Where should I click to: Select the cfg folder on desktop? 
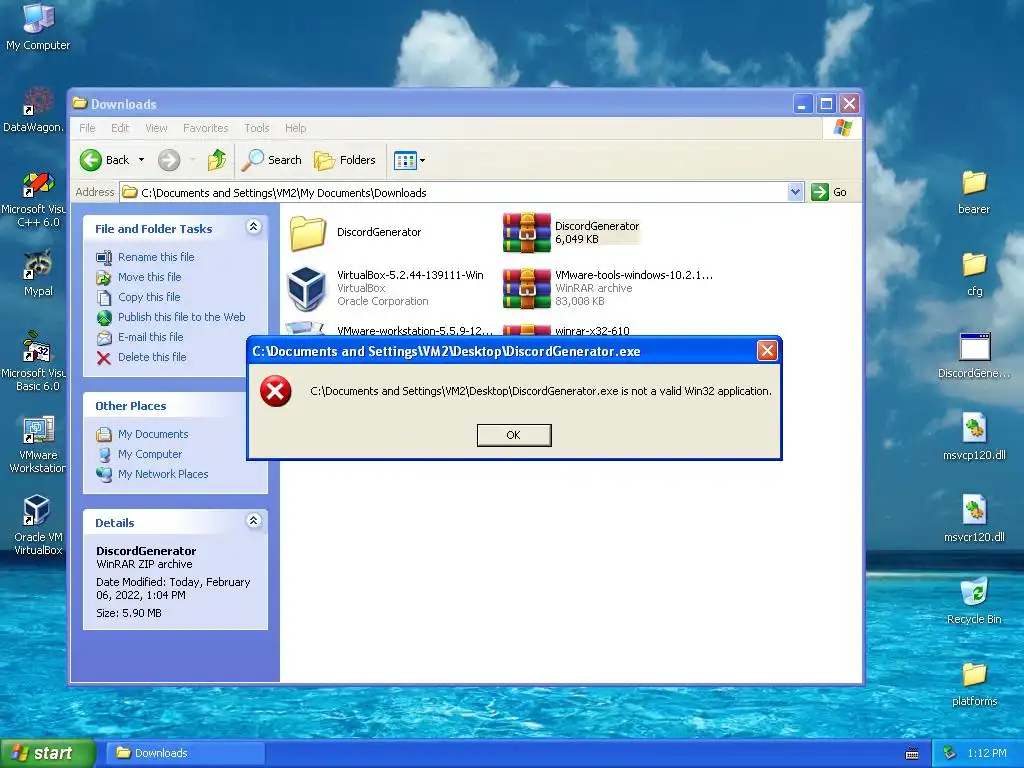click(974, 274)
